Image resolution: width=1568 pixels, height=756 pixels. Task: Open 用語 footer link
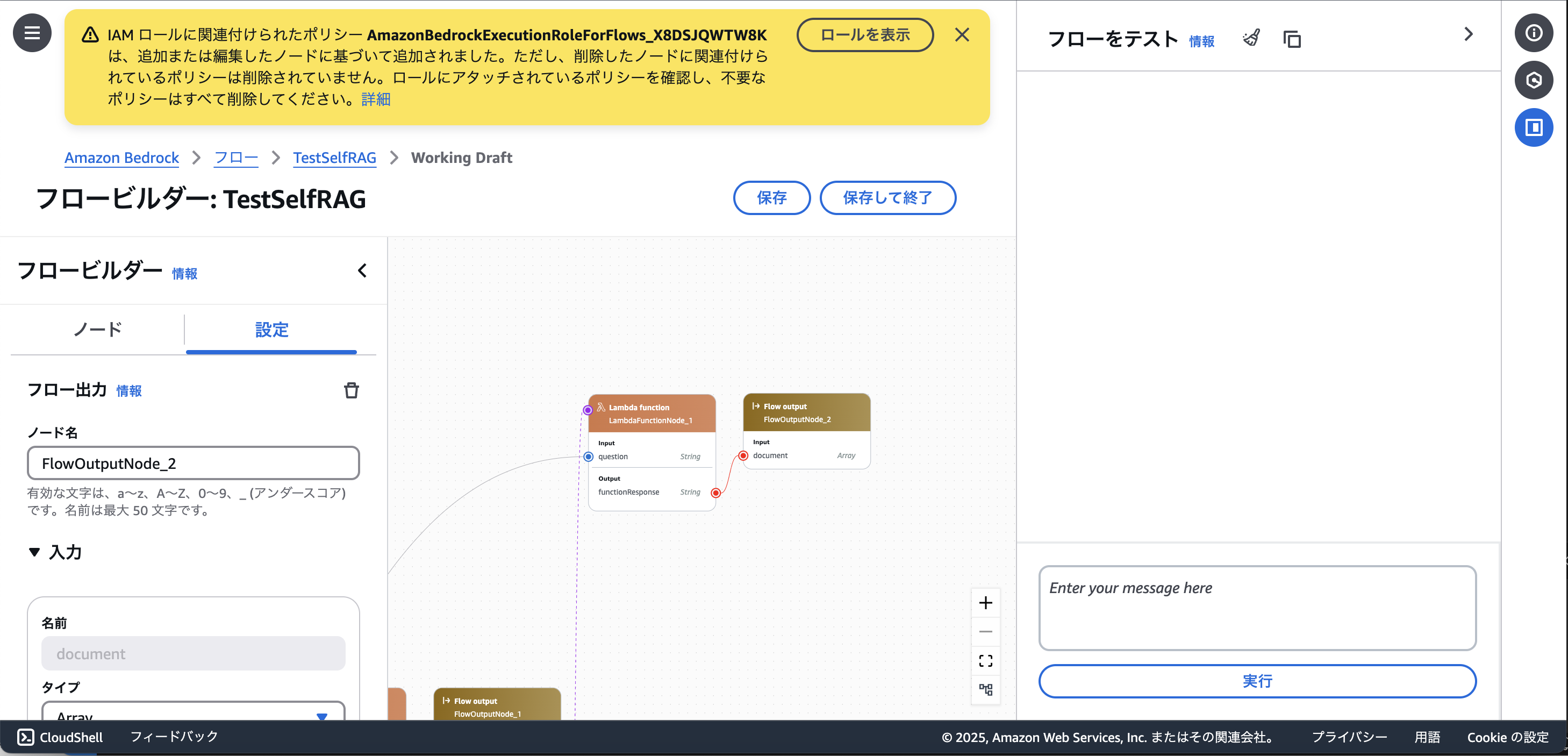tap(1427, 737)
